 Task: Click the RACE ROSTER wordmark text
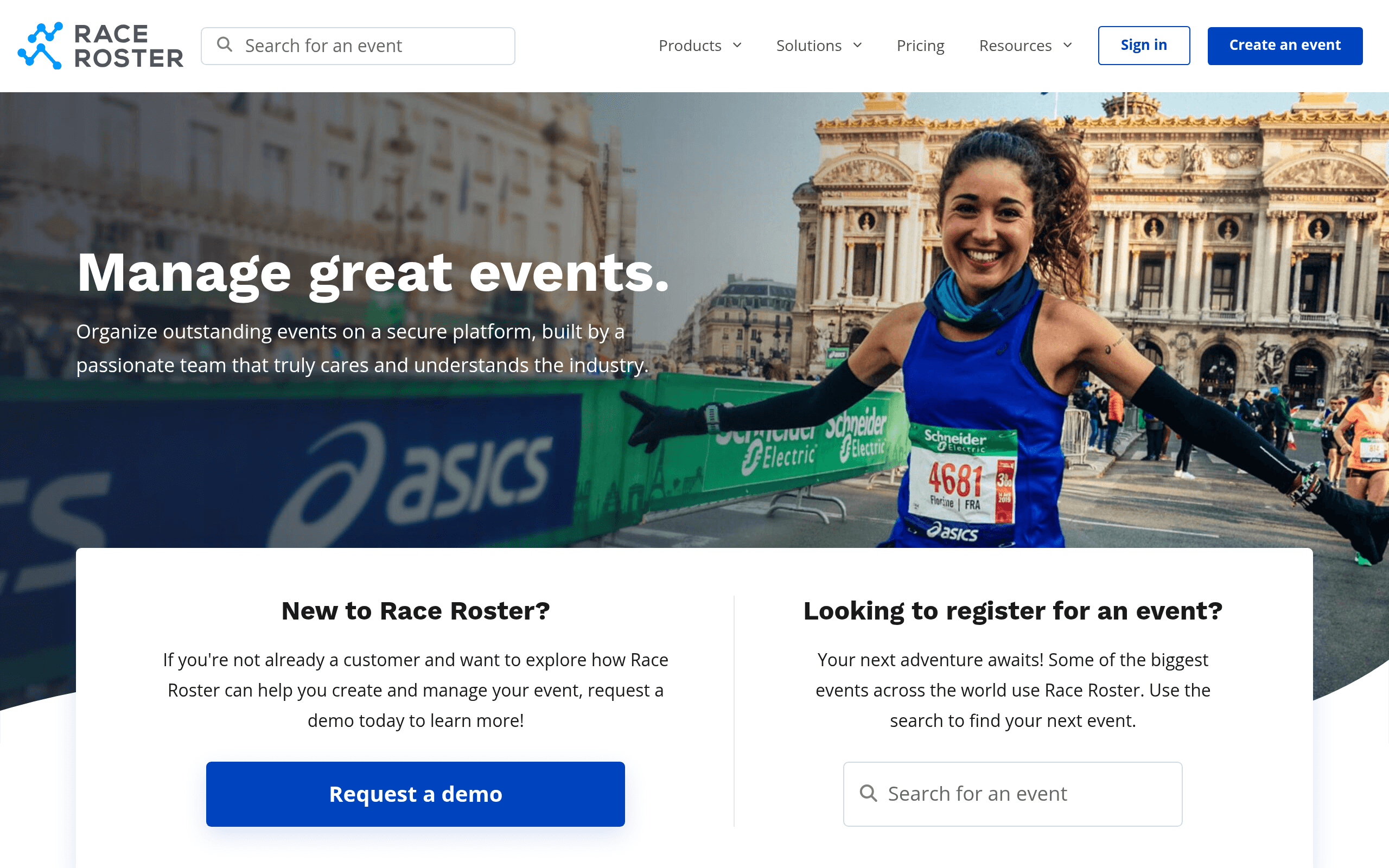(129, 46)
